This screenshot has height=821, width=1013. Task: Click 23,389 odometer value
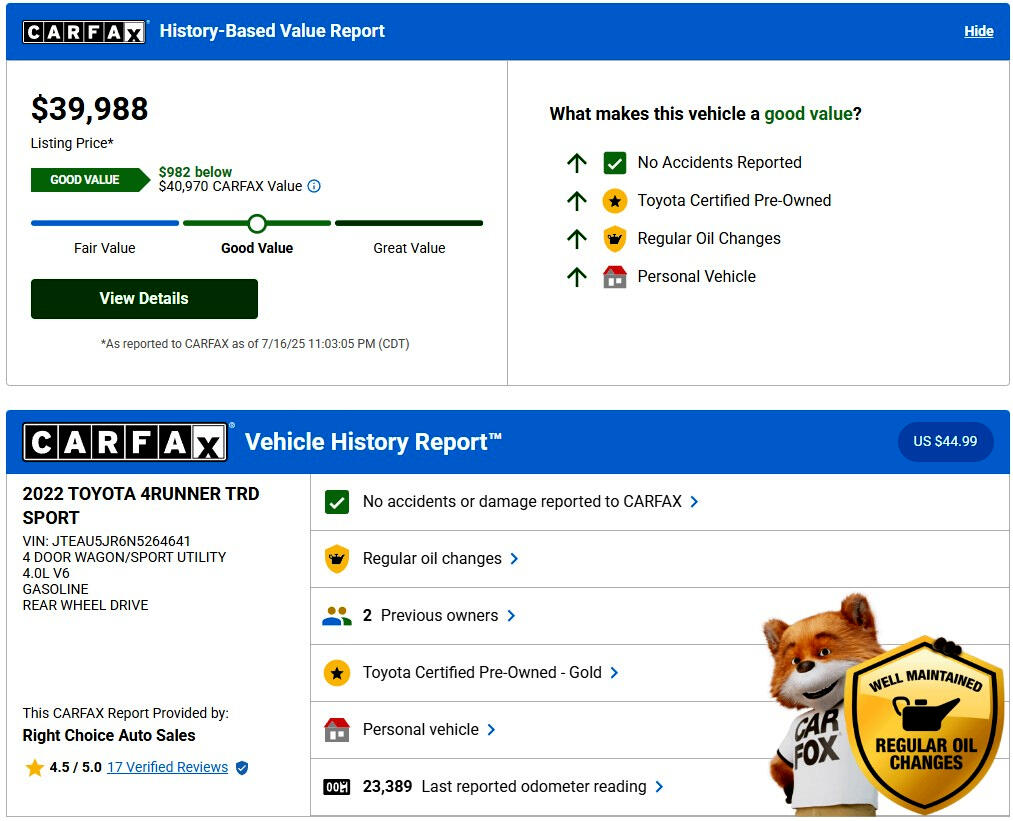click(387, 787)
